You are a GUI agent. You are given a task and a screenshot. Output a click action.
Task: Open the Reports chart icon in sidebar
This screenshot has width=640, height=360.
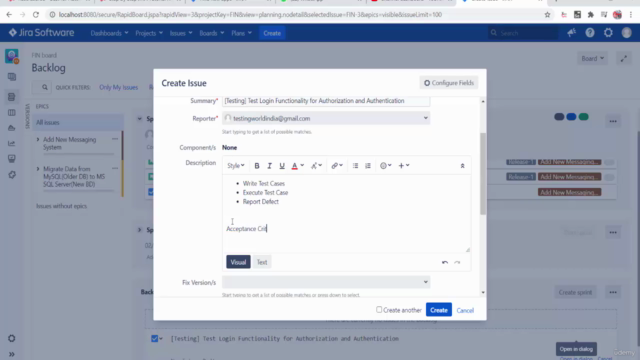point(12,143)
